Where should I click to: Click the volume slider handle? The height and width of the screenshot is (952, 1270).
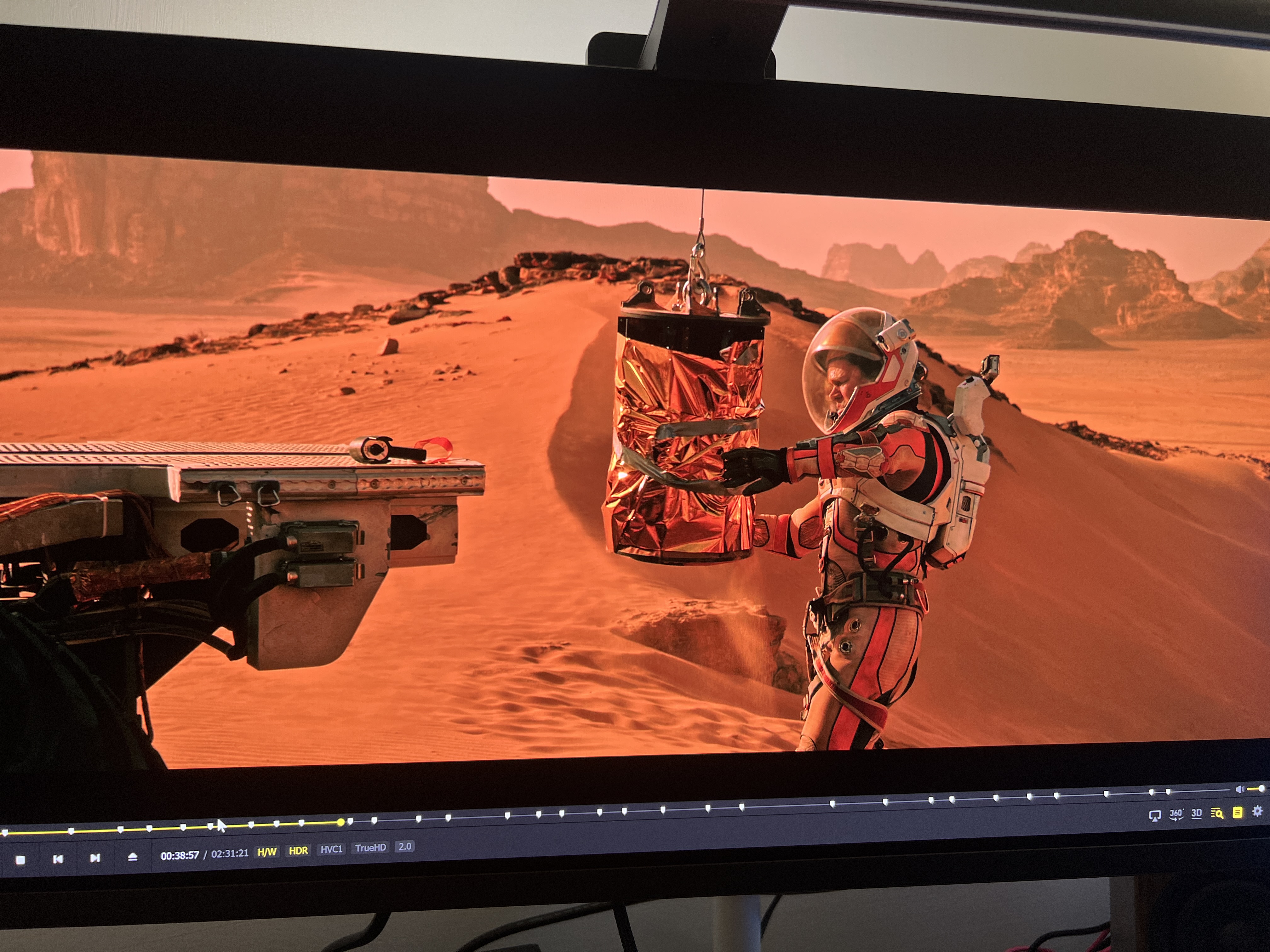pyautogui.click(x=1261, y=789)
